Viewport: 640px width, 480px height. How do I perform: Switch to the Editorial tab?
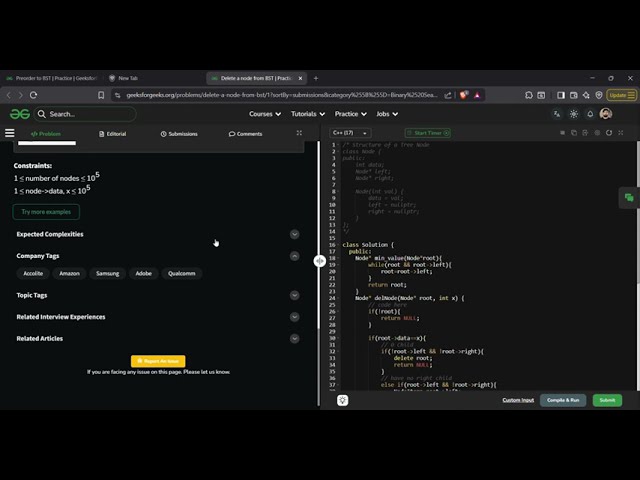click(x=113, y=134)
